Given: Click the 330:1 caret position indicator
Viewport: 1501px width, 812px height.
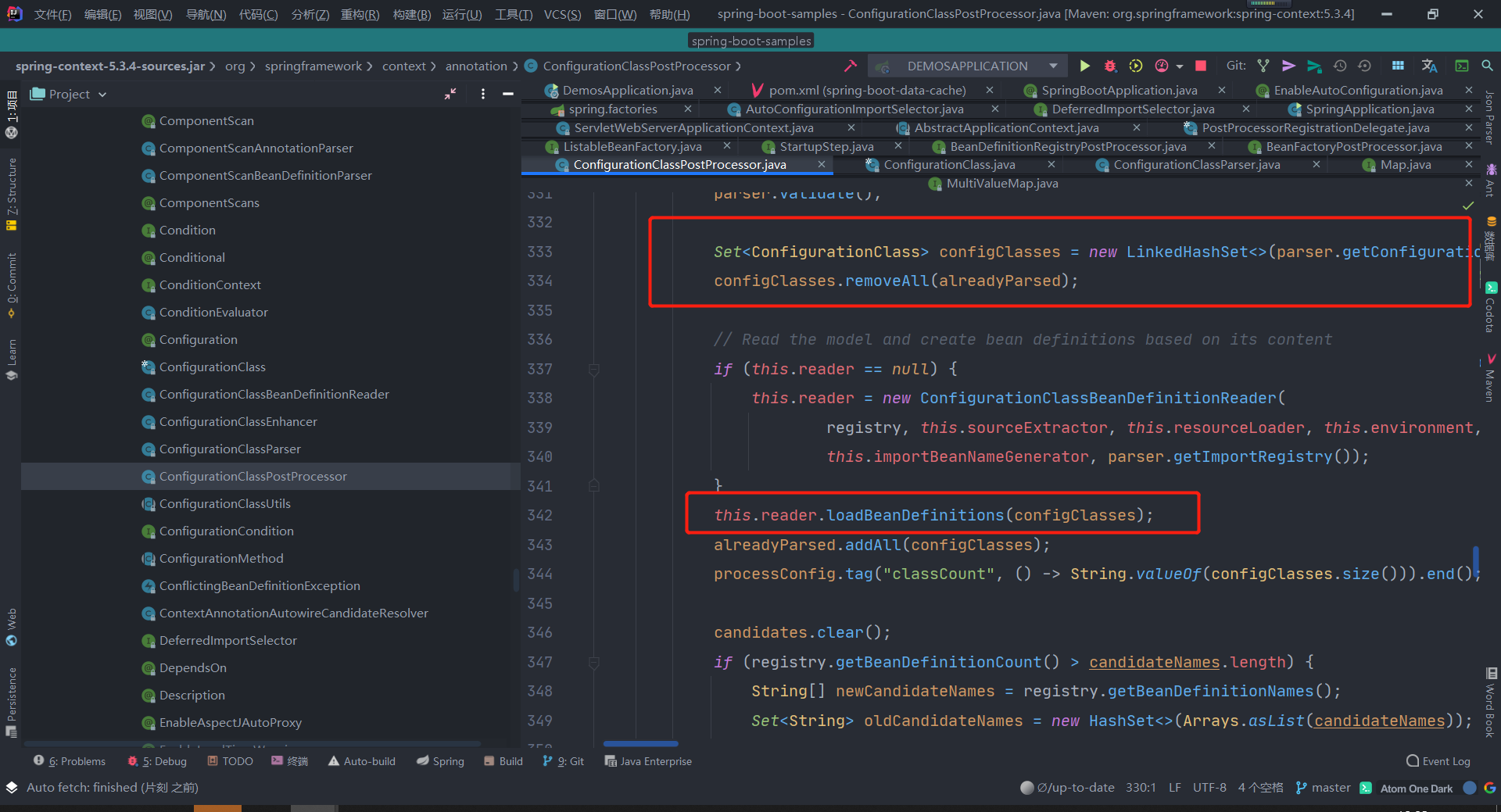Looking at the screenshot, I should (1141, 788).
